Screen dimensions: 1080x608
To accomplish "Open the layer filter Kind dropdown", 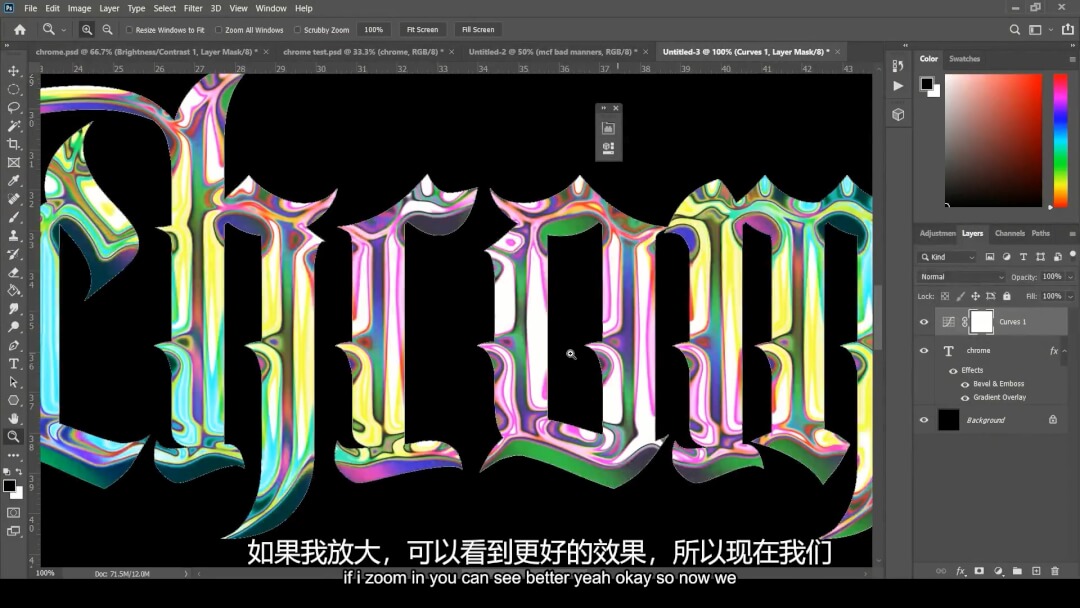I will coord(947,257).
